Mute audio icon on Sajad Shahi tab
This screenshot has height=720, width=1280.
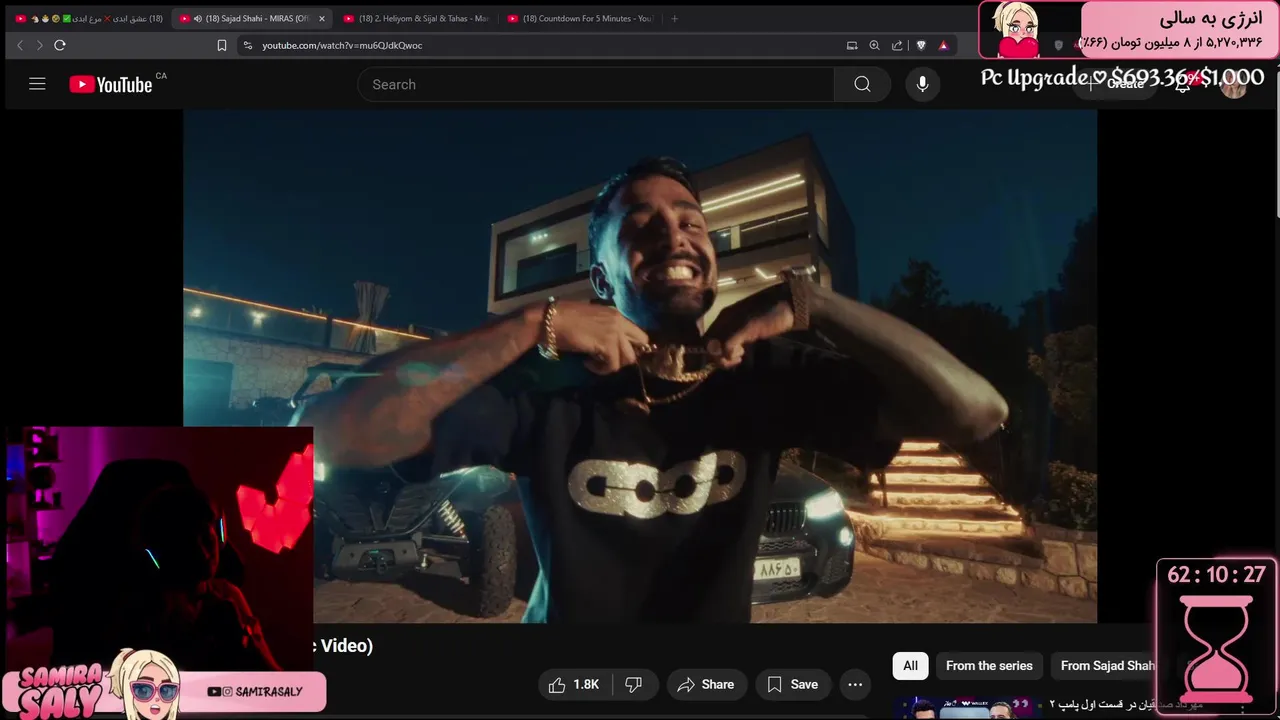coord(198,18)
